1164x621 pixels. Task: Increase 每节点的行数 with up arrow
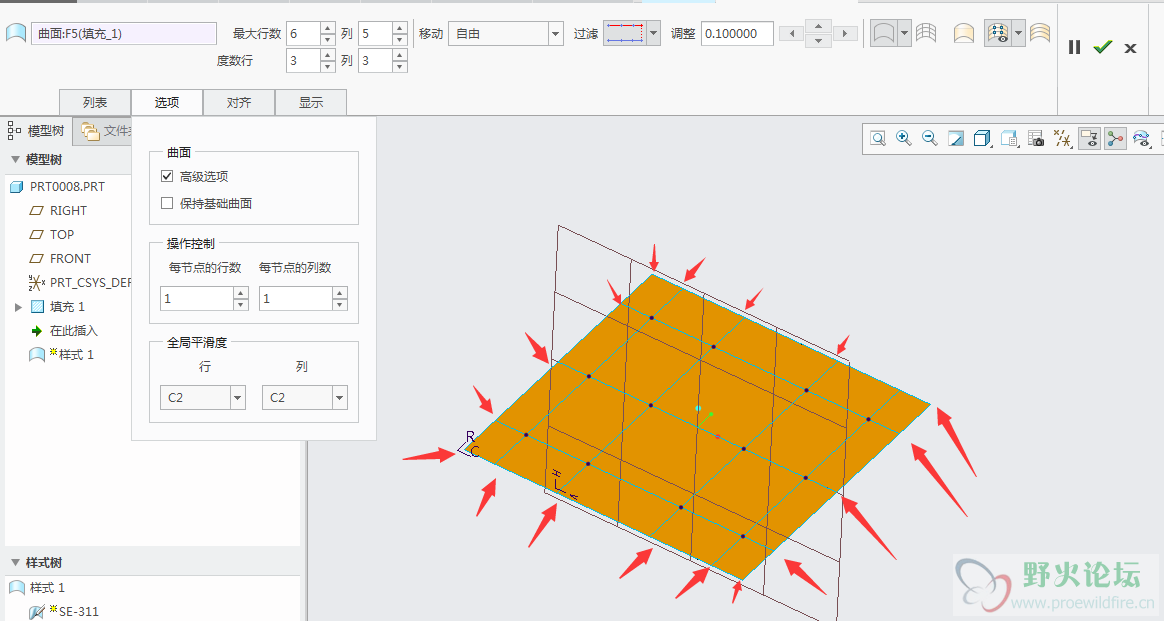[241, 293]
